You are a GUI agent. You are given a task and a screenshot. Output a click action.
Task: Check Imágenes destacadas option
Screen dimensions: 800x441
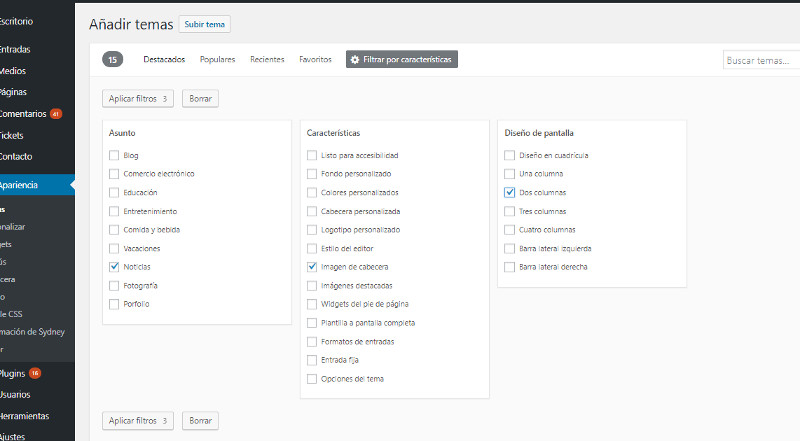click(x=312, y=286)
